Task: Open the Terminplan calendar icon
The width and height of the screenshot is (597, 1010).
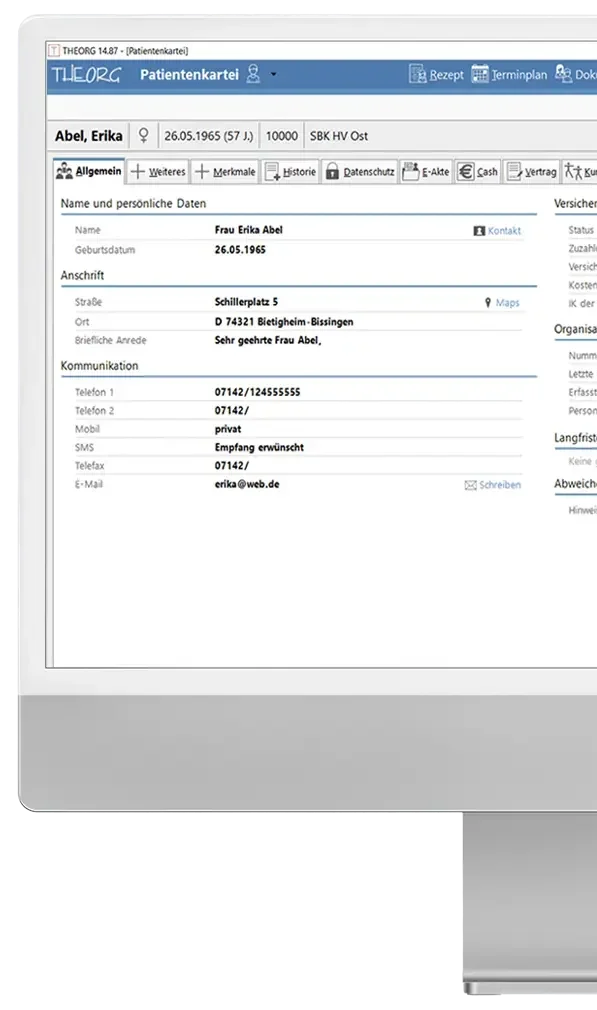Action: (x=480, y=74)
